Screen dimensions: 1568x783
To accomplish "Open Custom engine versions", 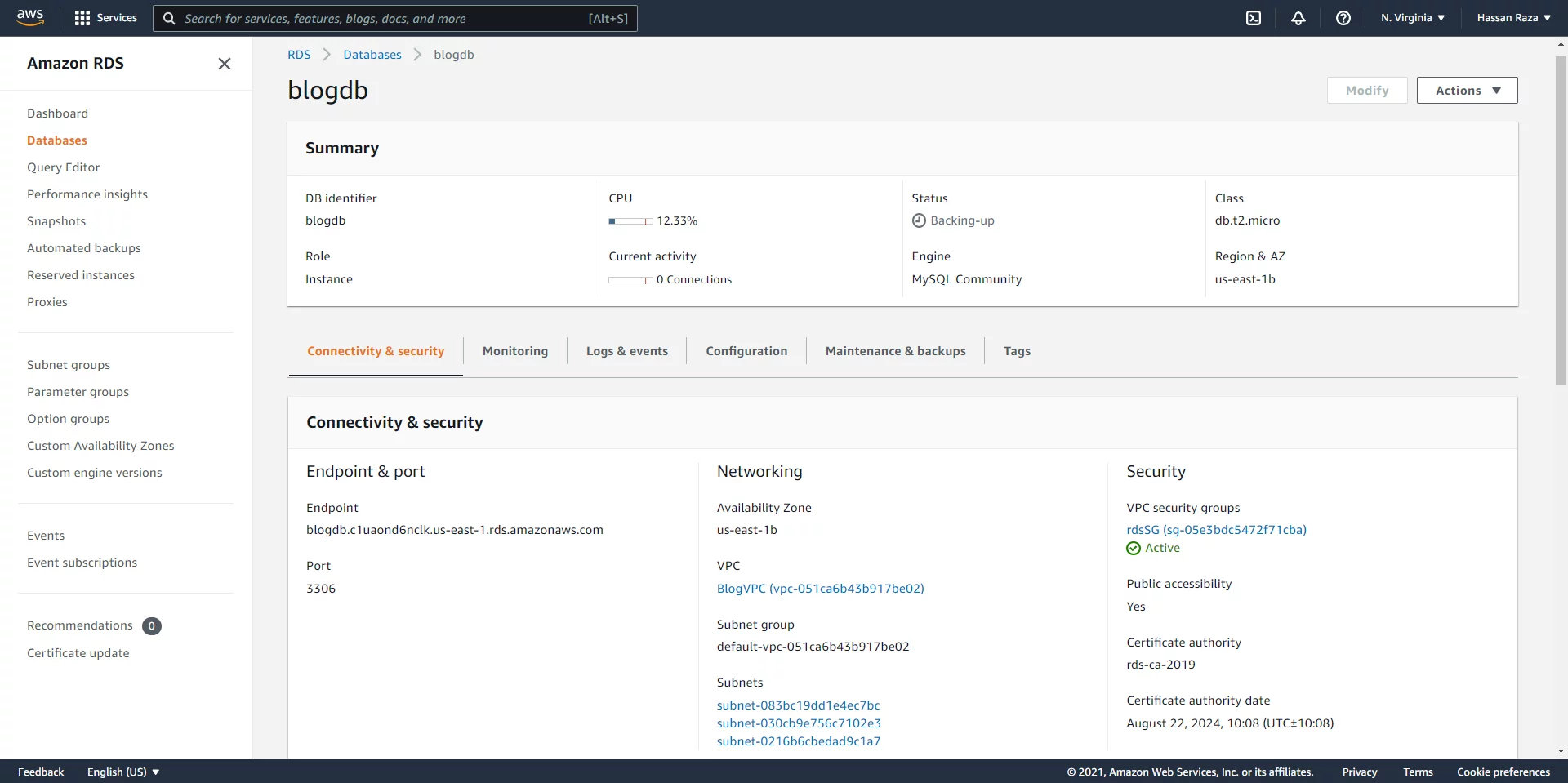I will coord(95,473).
